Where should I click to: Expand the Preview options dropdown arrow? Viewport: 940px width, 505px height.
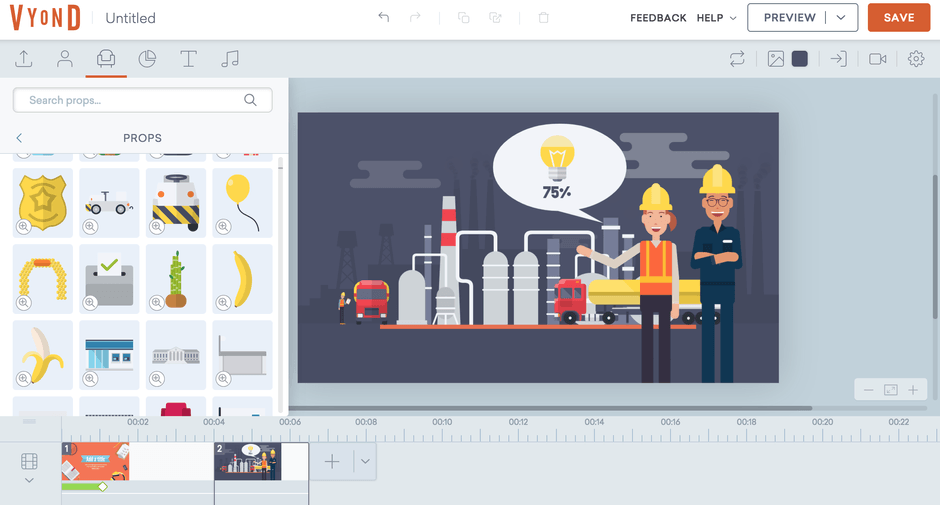click(843, 18)
